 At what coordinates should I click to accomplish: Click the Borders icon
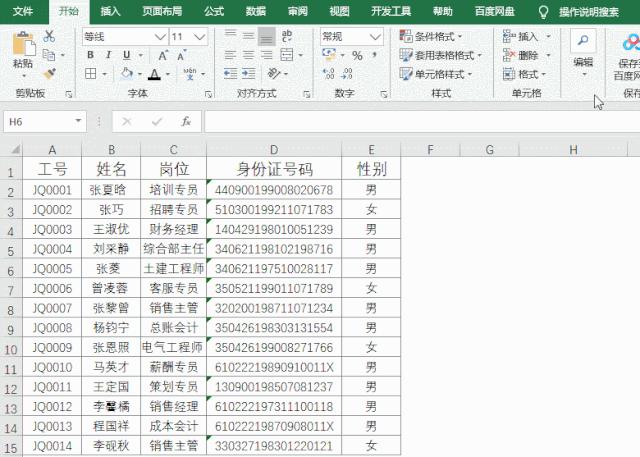point(91,74)
